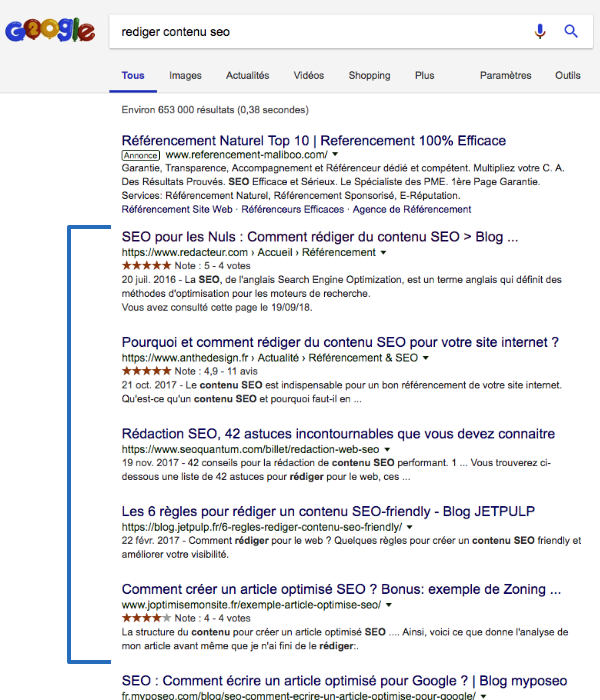
Task: Expand dropdown arrow beside joptimisemonsite.fr URL
Action: point(388,605)
